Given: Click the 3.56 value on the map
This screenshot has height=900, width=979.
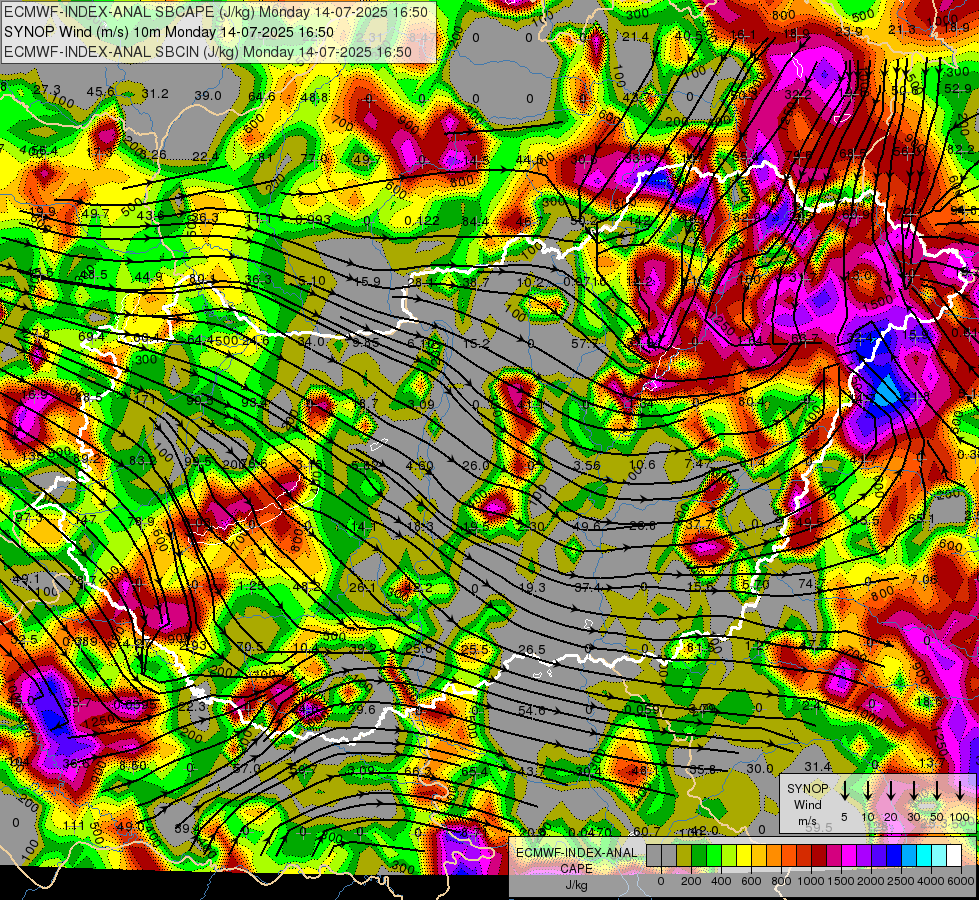Looking at the screenshot, I should click(x=588, y=466).
